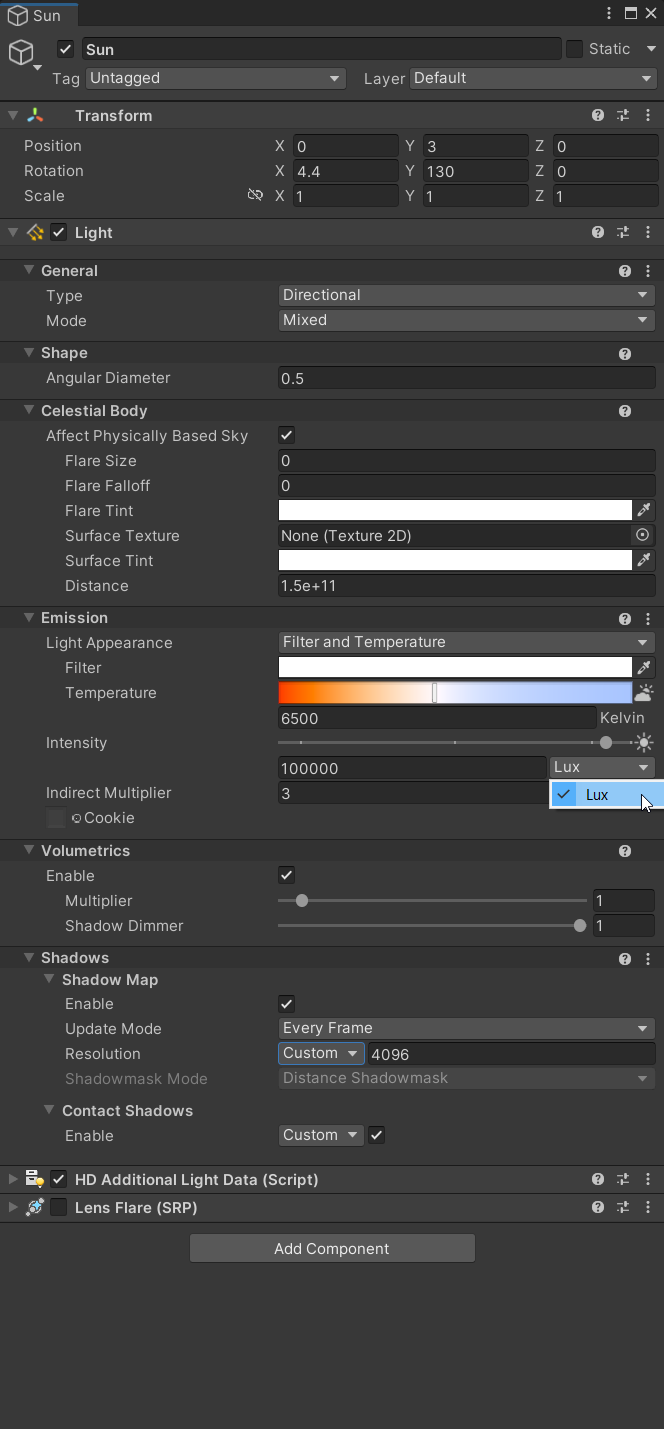664x1429 pixels.
Task: Pick Filter color with eyedropper
Action: pyautogui.click(x=644, y=667)
